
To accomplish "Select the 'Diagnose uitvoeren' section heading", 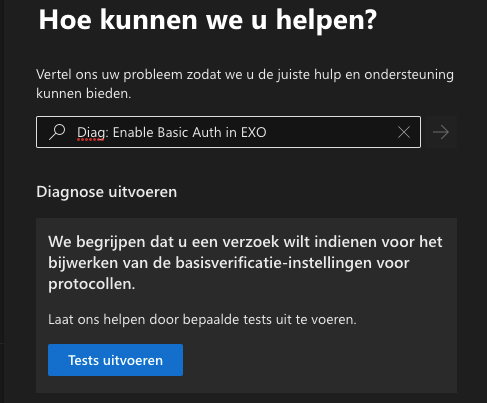I will (x=107, y=192).
